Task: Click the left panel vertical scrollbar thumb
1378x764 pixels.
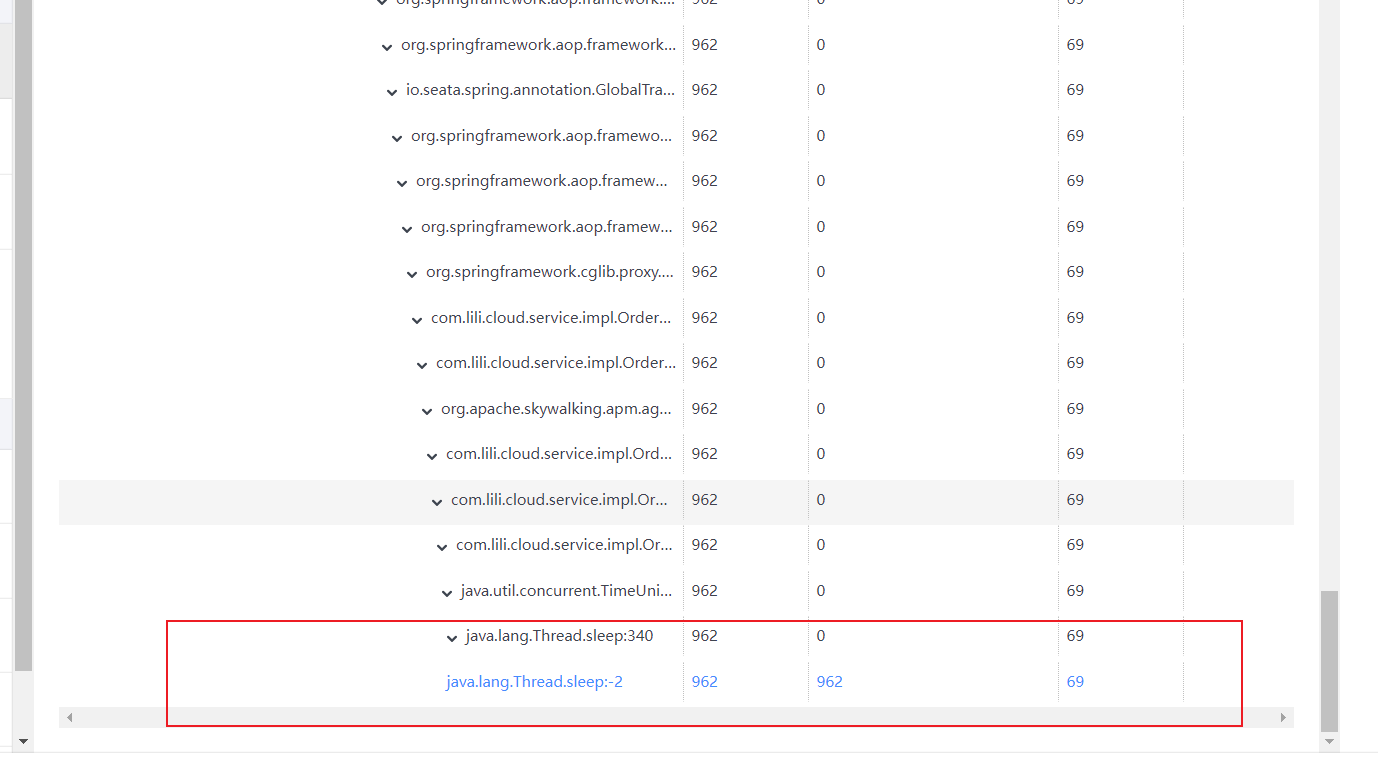Action: (24, 335)
